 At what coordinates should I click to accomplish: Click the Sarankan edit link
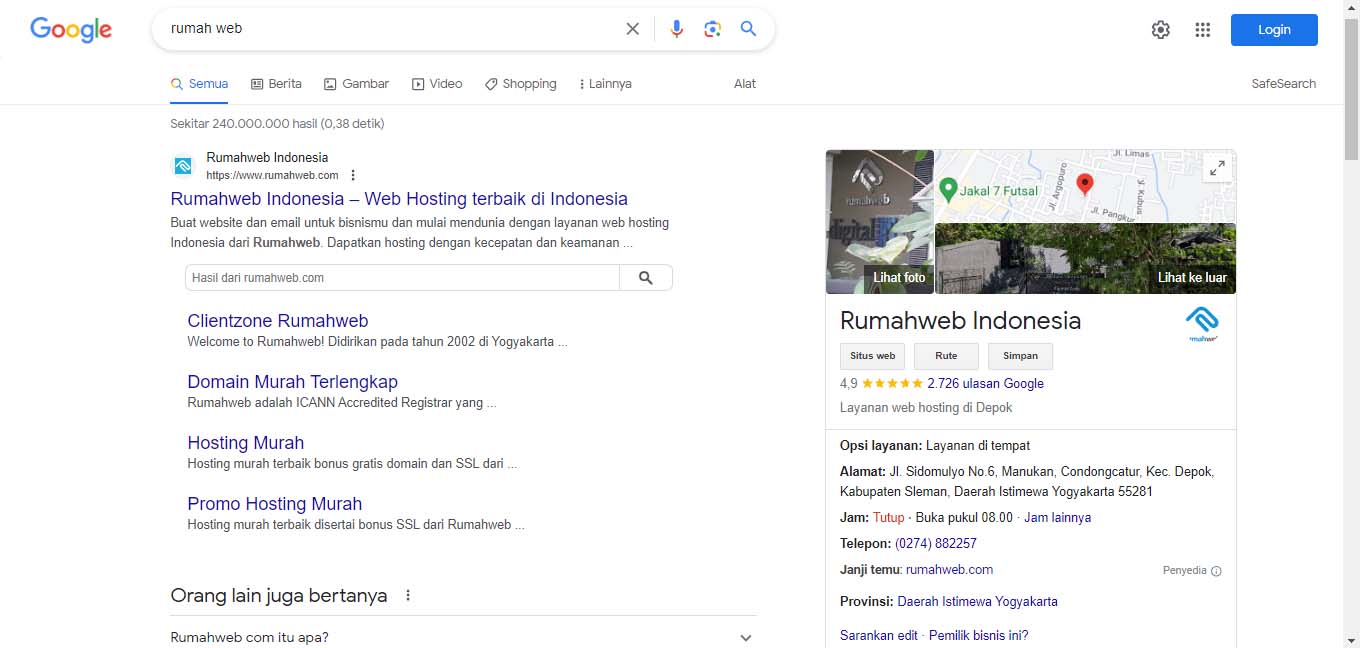point(879,636)
